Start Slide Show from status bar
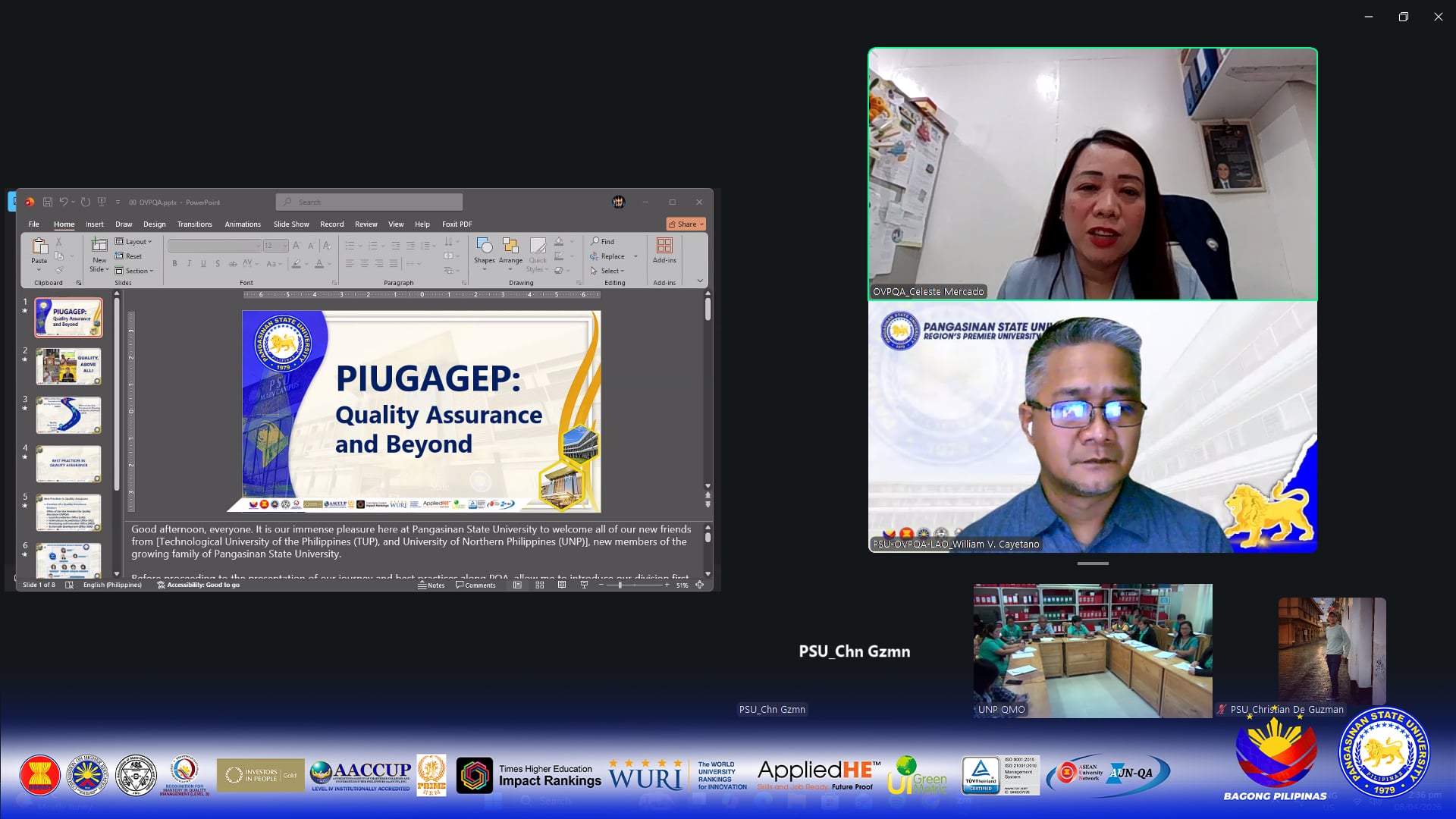Viewport: 1456px width, 819px height. point(584,585)
